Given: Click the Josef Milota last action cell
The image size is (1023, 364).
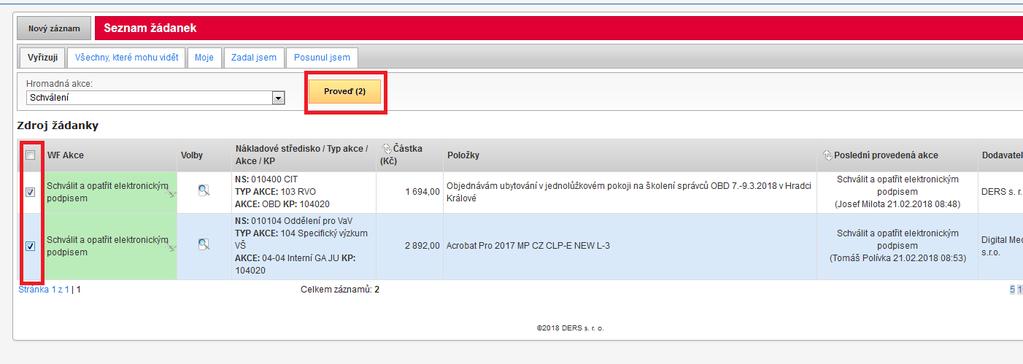Looking at the screenshot, I should 898,192.
